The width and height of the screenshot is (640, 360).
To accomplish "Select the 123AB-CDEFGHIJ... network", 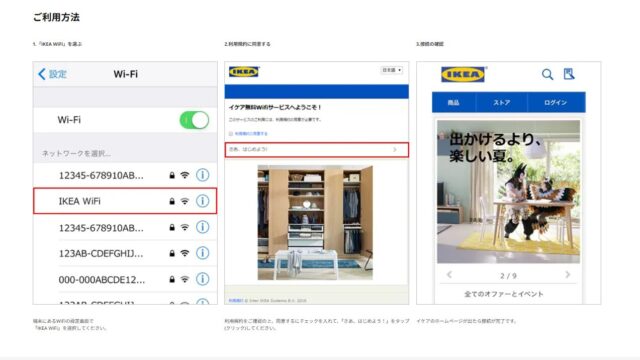I will [125, 253].
